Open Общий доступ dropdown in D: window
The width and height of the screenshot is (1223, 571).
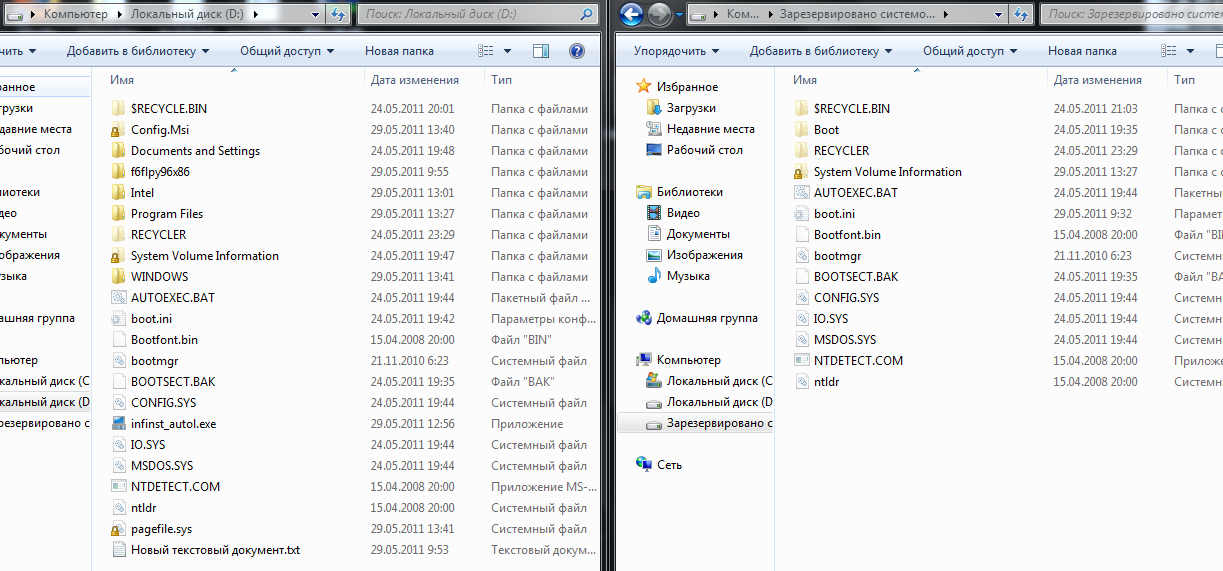tap(287, 51)
